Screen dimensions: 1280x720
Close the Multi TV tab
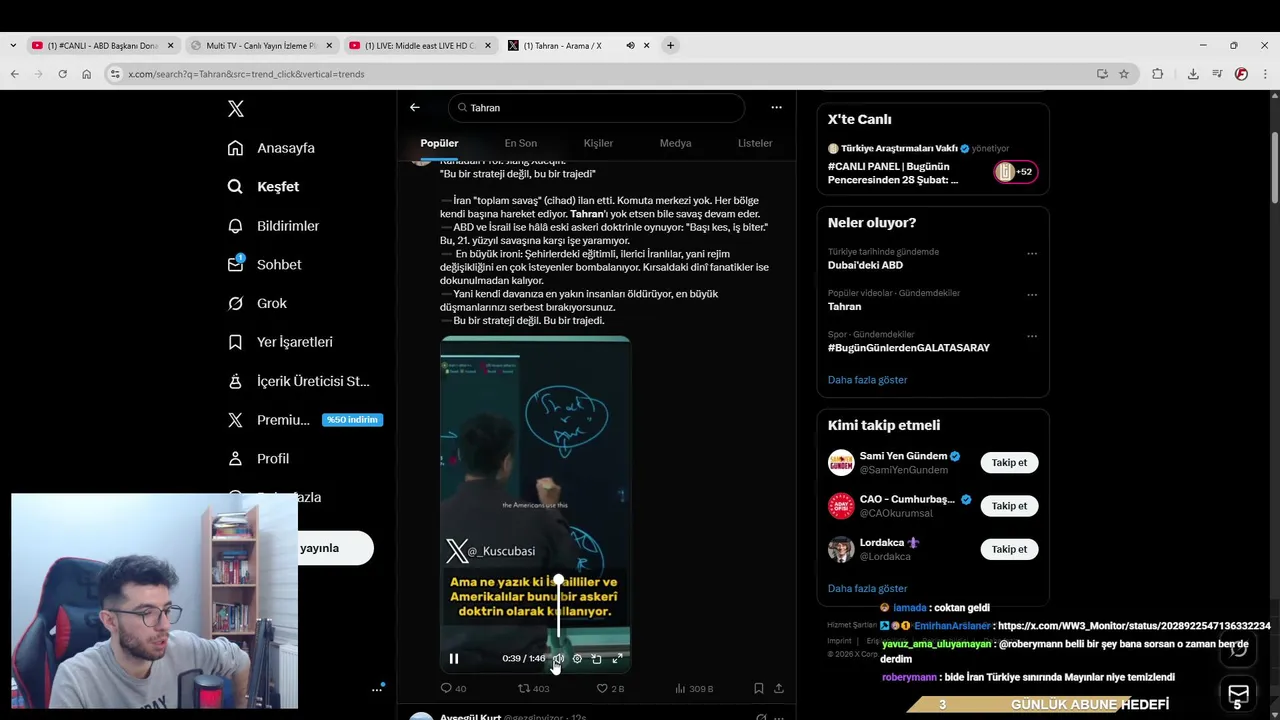[329, 46]
